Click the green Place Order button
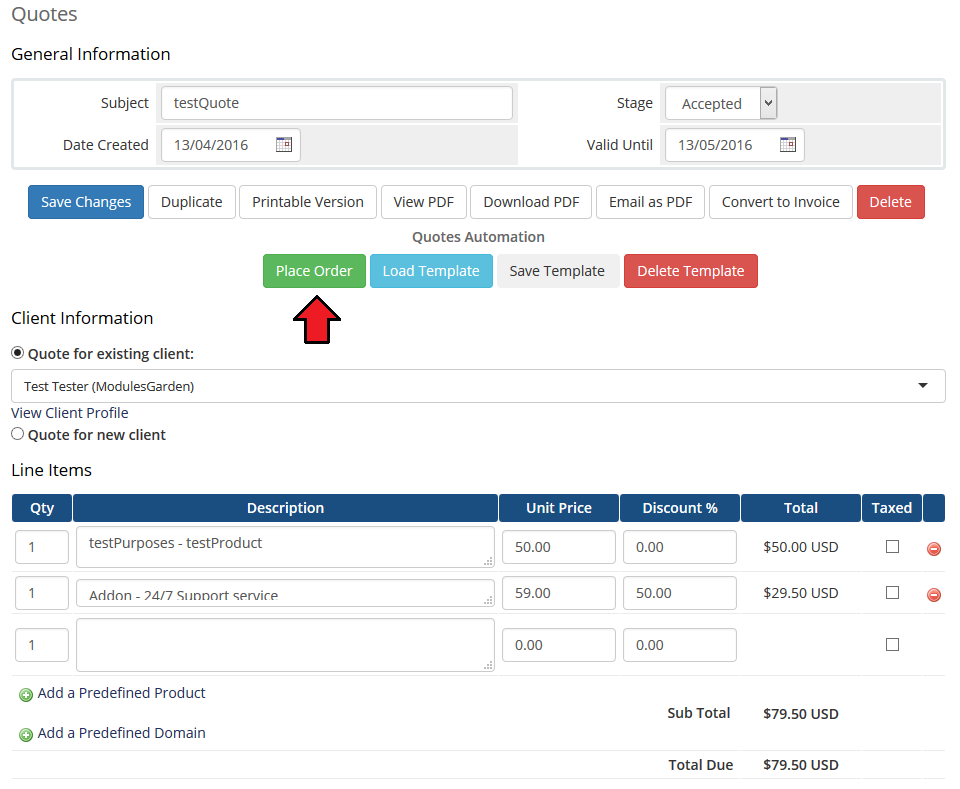The image size is (960, 789). pyautogui.click(x=314, y=271)
